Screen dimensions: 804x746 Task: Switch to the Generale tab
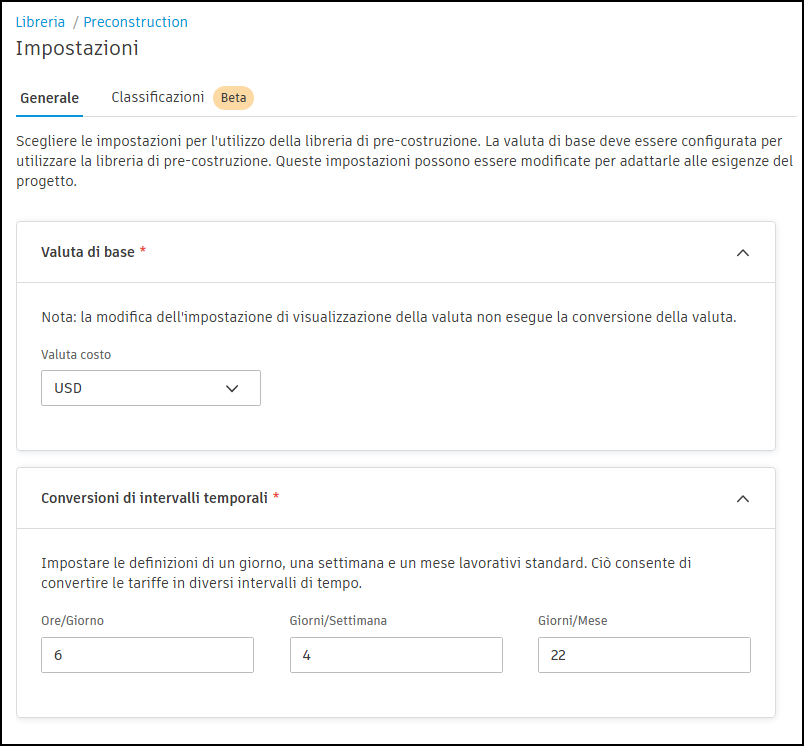point(49,98)
